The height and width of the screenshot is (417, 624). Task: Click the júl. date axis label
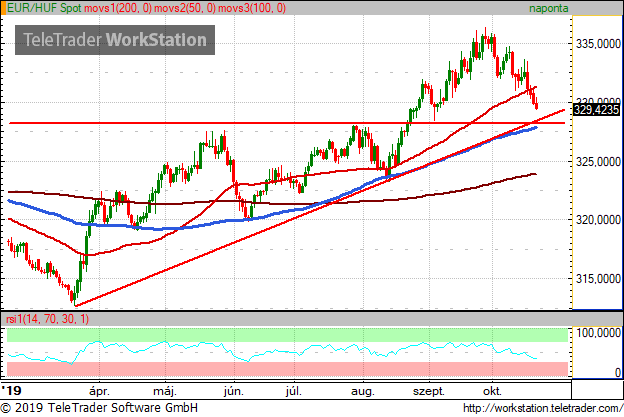click(293, 391)
